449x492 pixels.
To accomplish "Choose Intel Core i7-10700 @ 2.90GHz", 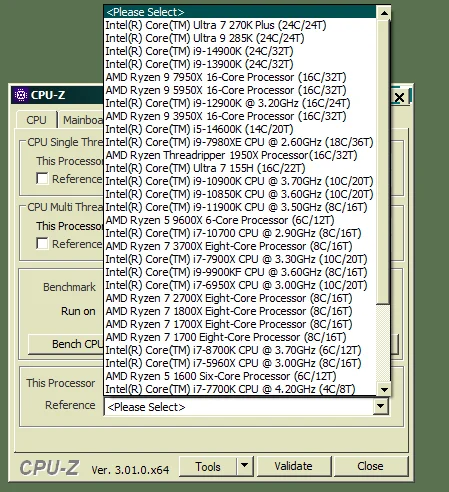I will 240,233.
